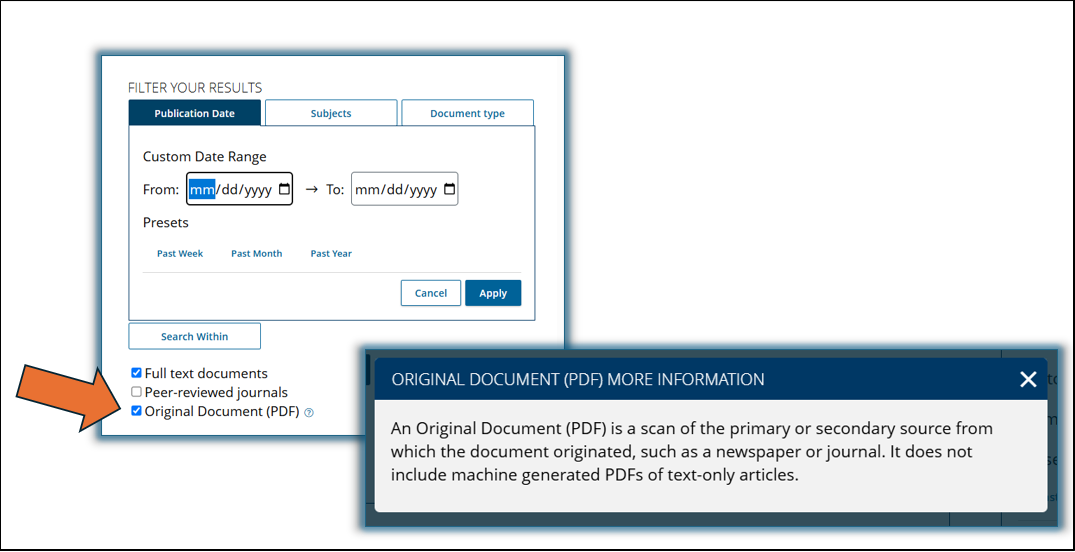Open the From date calendar picker icon
Screen dimensions: 1075x552
pos(284,189)
